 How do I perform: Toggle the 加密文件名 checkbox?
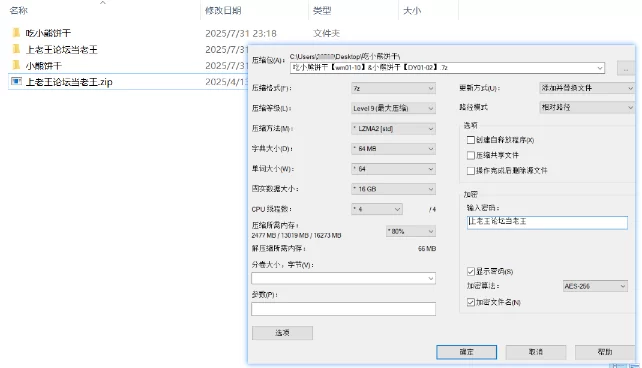[x=471, y=302]
